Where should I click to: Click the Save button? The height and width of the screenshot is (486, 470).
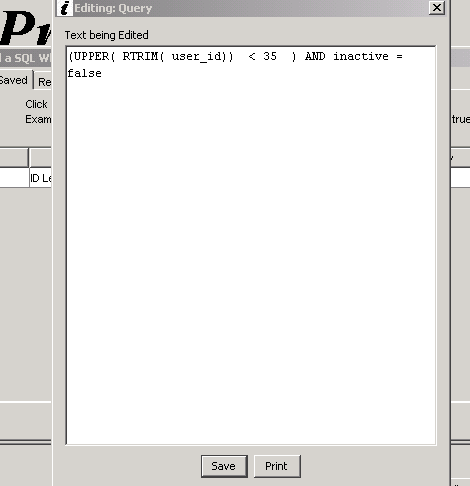click(224, 466)
